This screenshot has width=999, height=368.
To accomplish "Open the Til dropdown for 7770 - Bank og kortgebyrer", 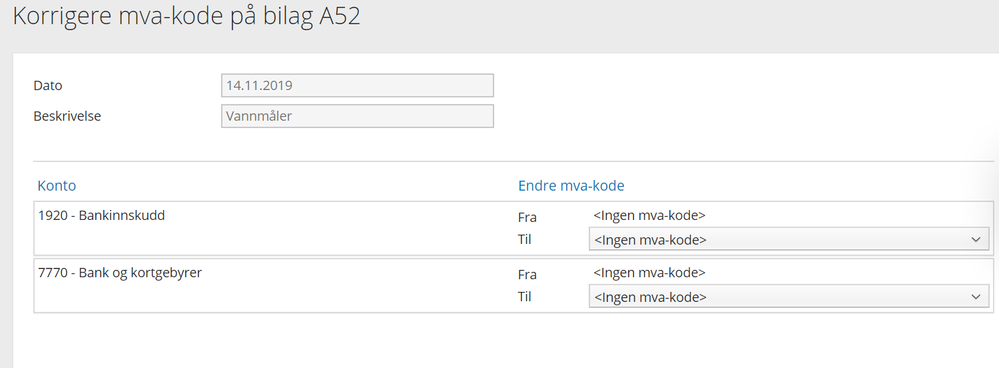I will pyautogui.click(x=789, y=297).
